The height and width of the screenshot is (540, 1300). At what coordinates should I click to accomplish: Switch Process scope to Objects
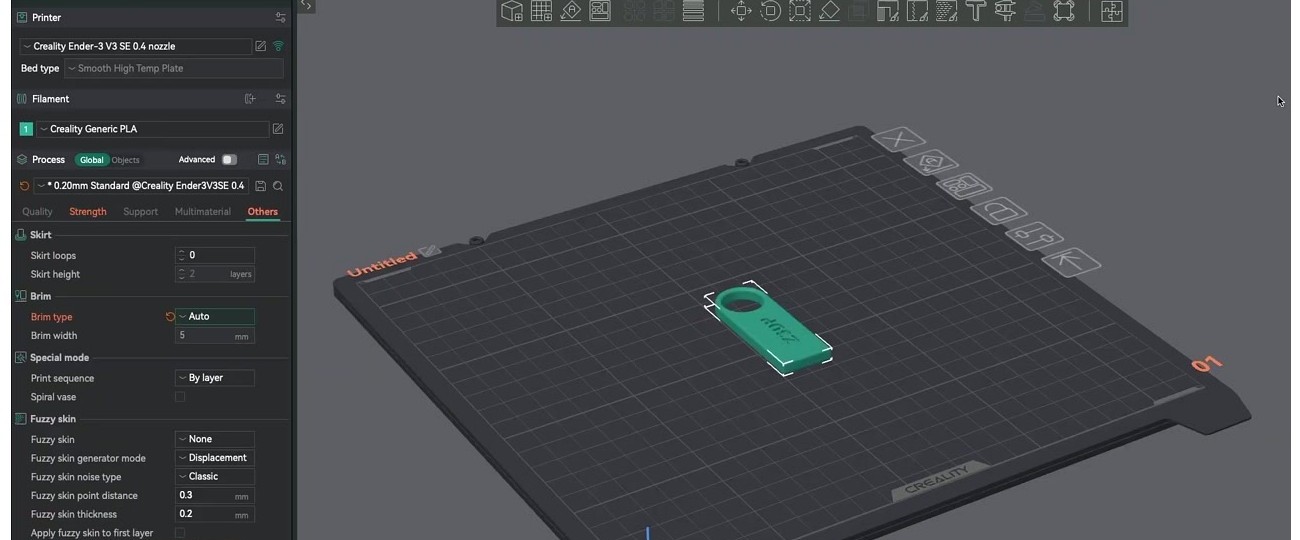coord(125,160)
